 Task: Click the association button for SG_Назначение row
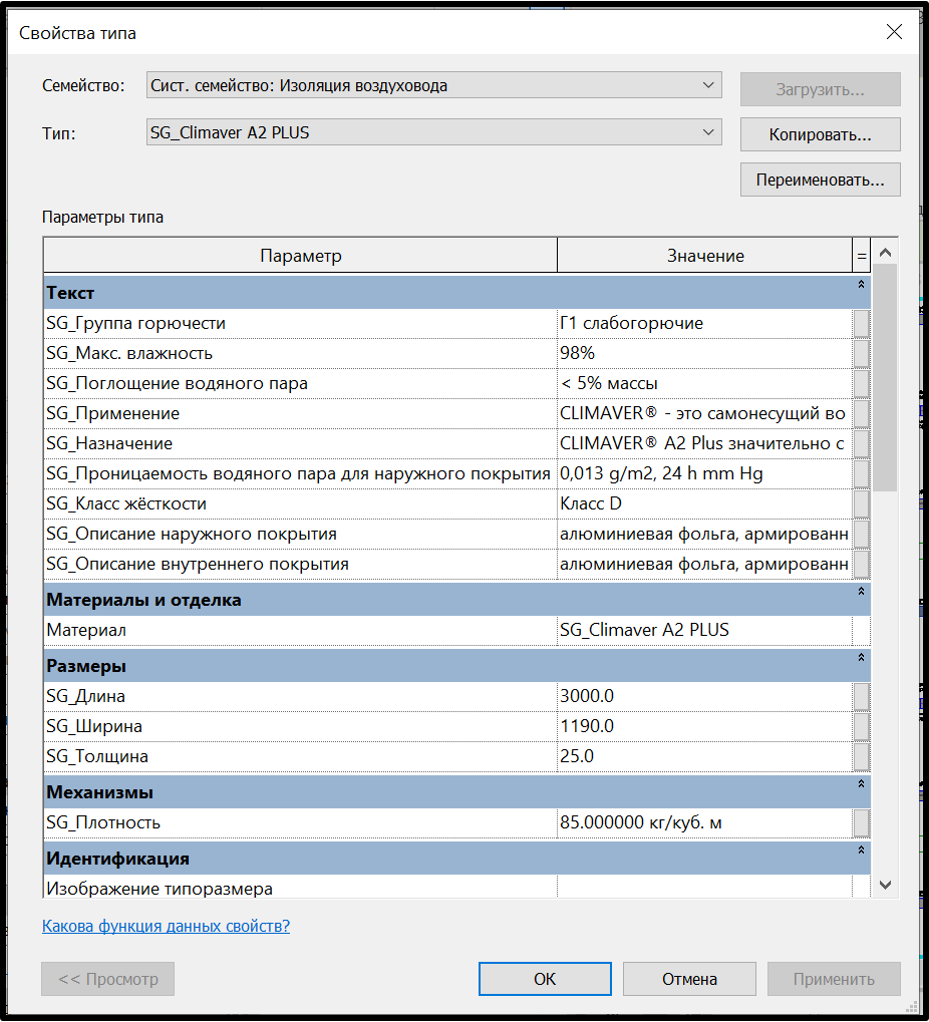[x=861, y=443]
